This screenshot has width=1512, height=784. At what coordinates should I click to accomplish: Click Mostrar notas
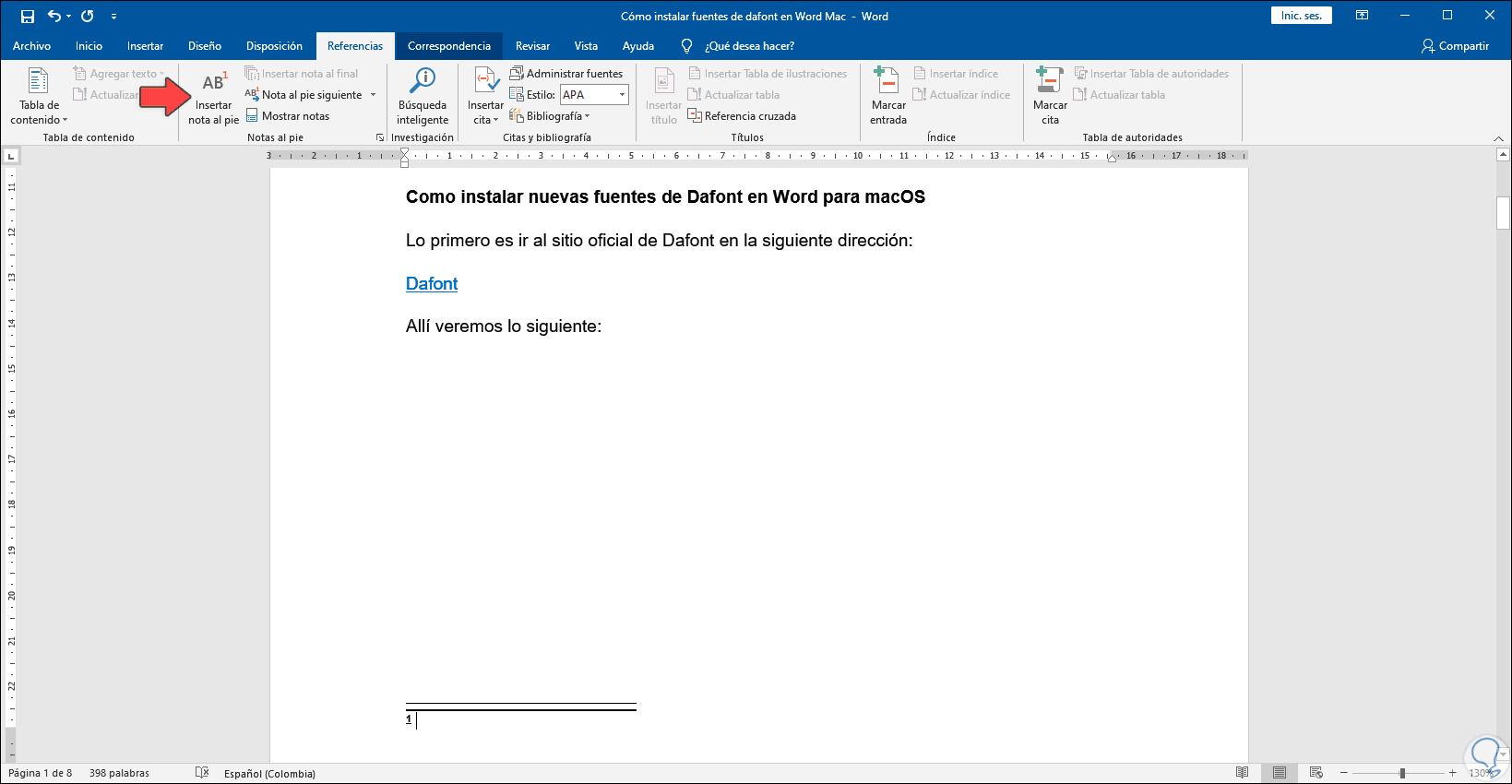(288, 116)
